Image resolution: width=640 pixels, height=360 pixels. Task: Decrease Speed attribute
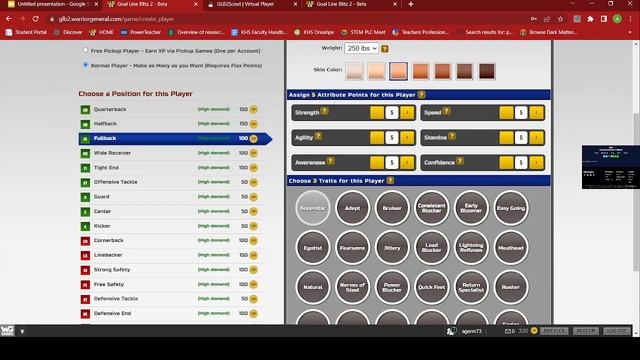[506, 113]
